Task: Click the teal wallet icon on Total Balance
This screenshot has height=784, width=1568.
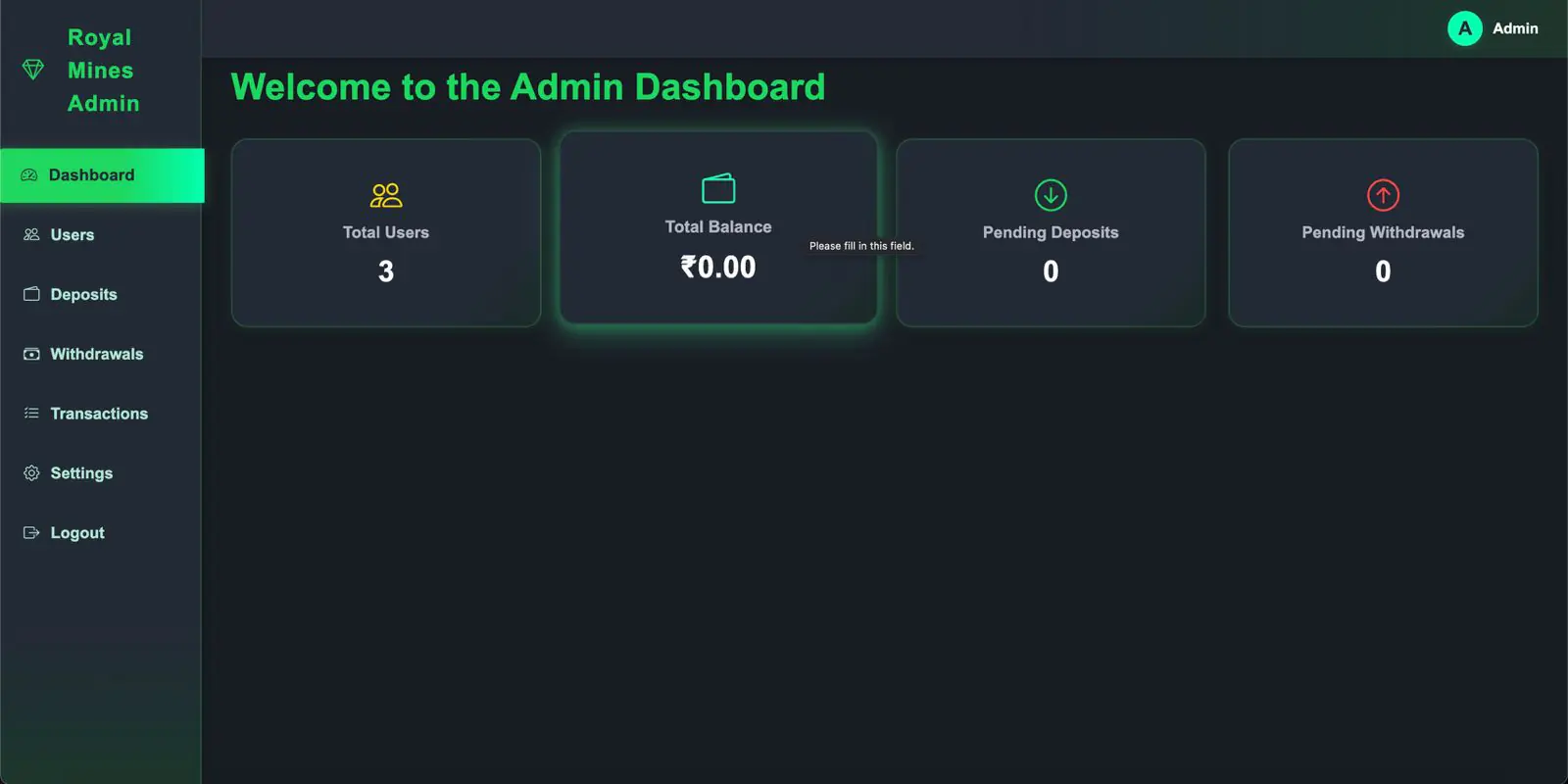Action: (x=718, y=188)
